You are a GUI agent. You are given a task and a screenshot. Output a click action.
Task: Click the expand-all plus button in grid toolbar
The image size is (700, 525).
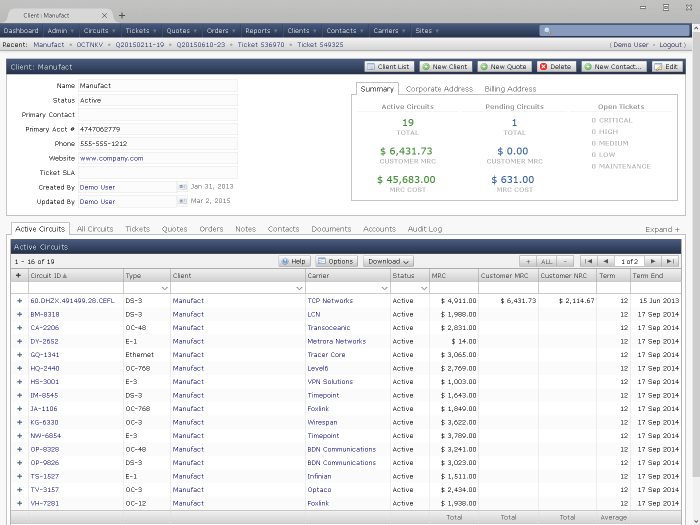528,261
